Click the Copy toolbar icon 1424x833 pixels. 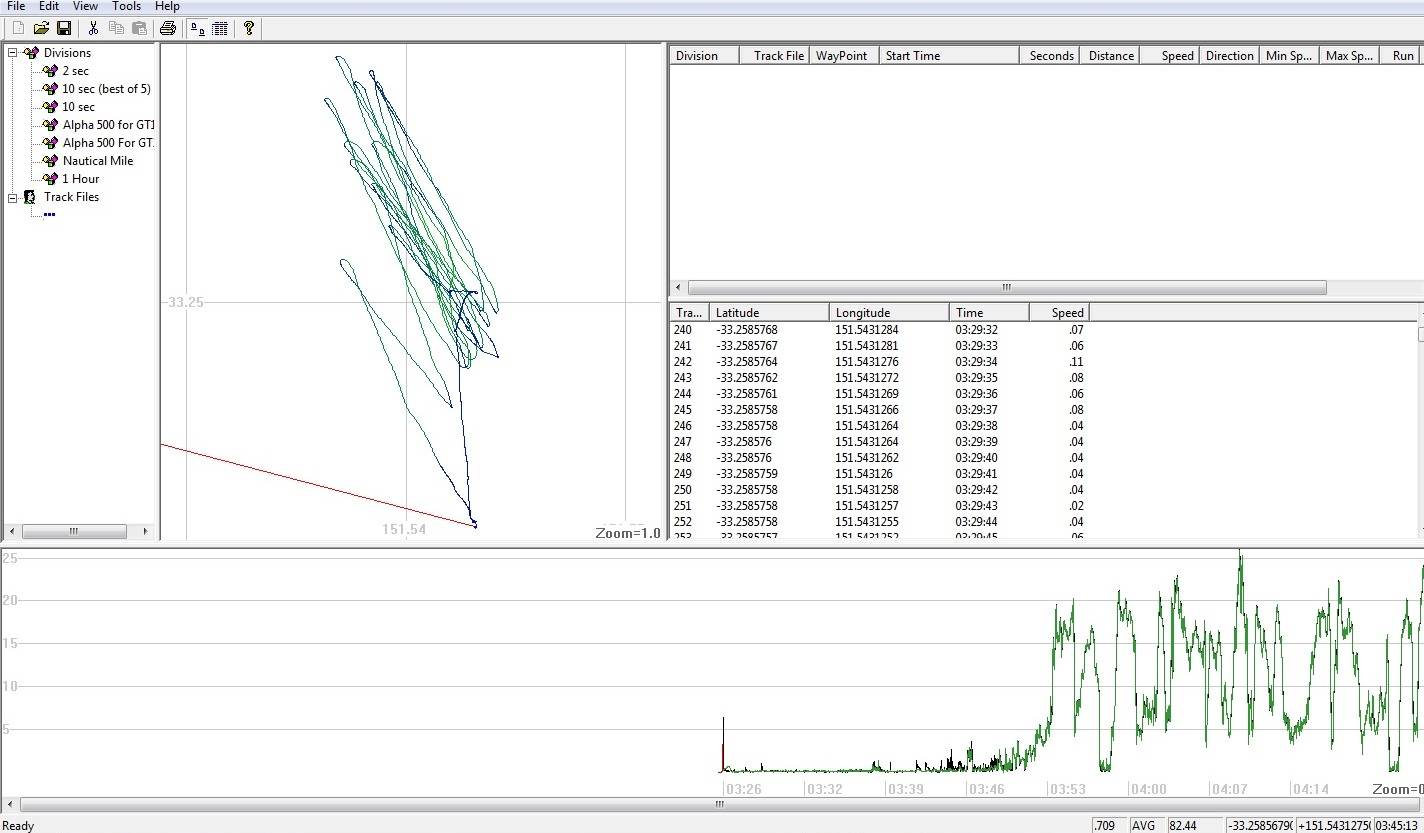116,28
